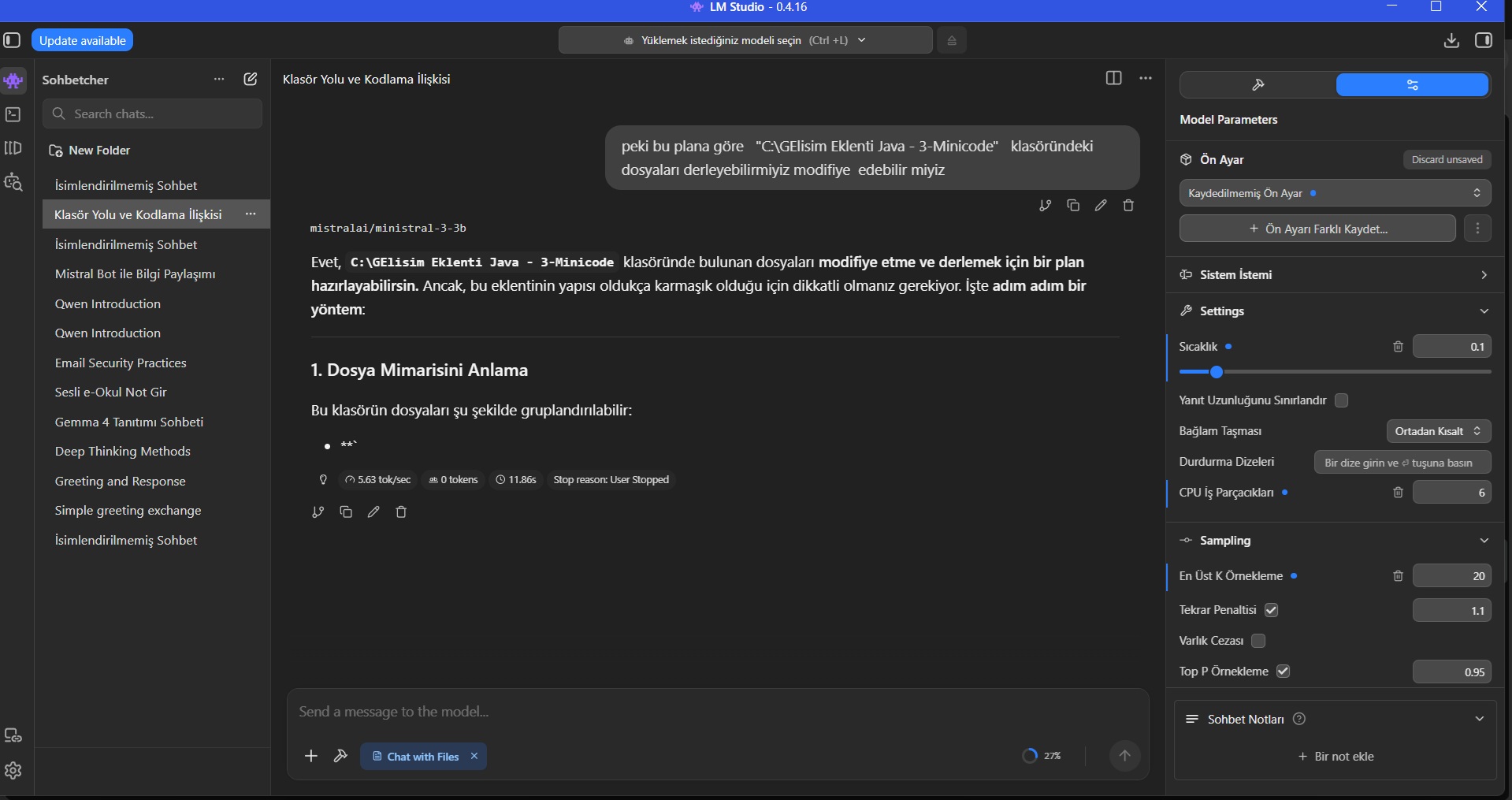Click Ön Ayarı Farklı Kaydet button

click(x=1317, y=229)
